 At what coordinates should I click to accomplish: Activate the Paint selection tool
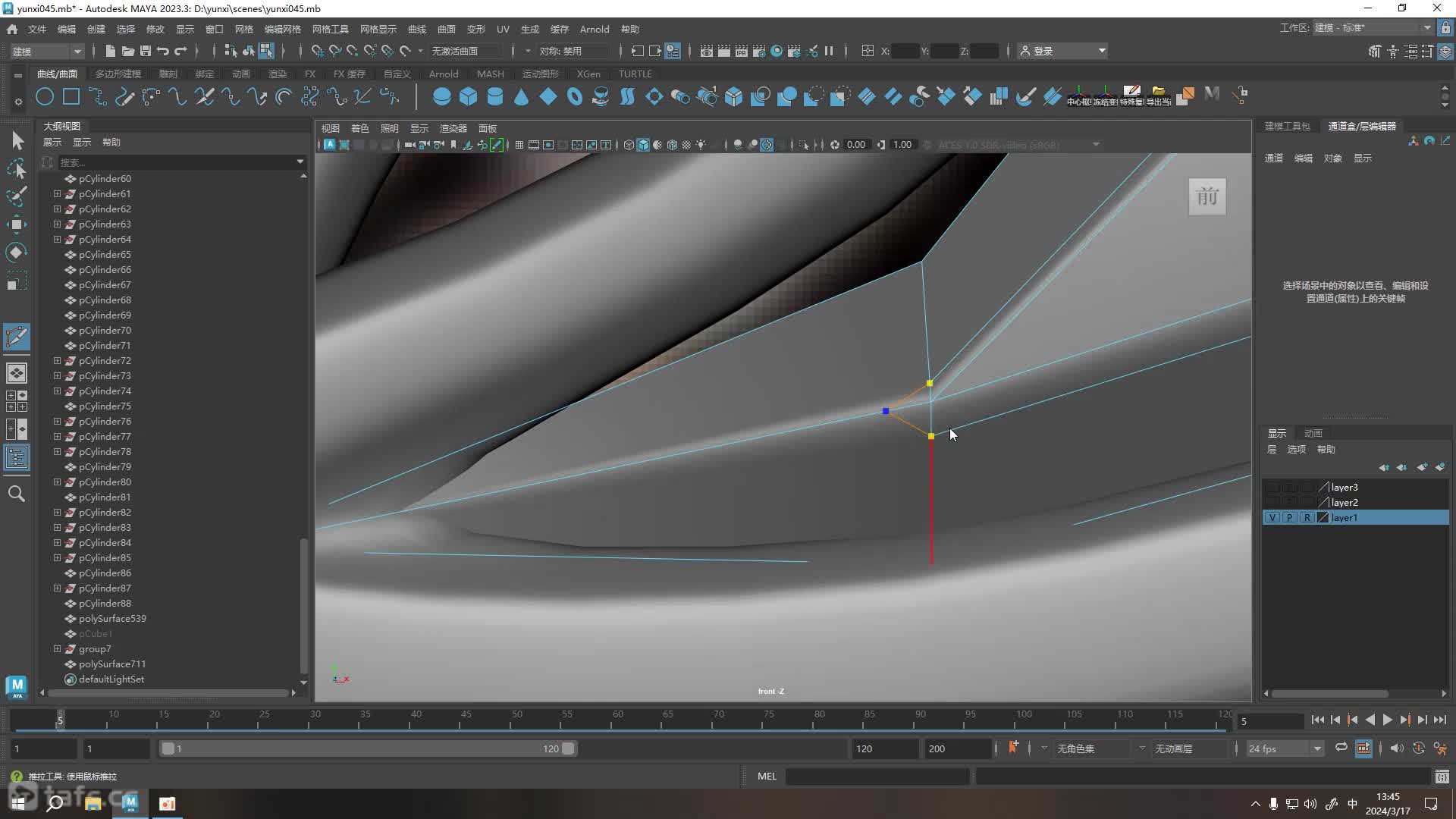tap(17, 196)
